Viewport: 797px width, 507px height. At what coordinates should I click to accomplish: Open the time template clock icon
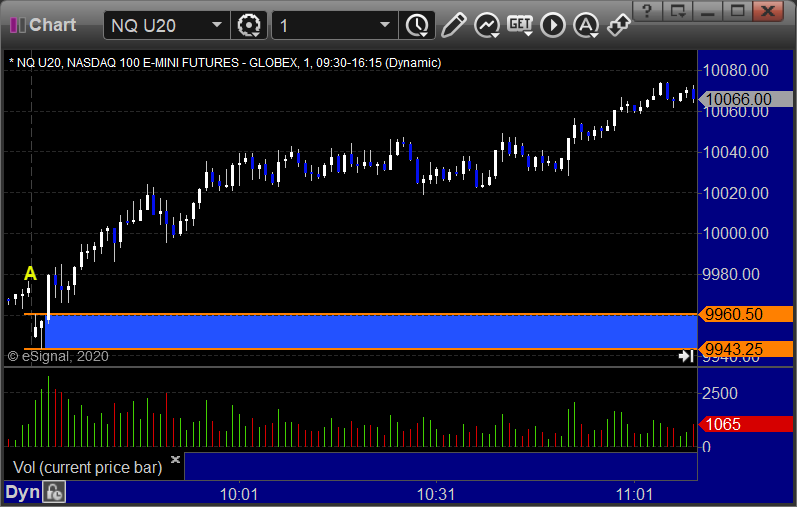click(417, 25)
